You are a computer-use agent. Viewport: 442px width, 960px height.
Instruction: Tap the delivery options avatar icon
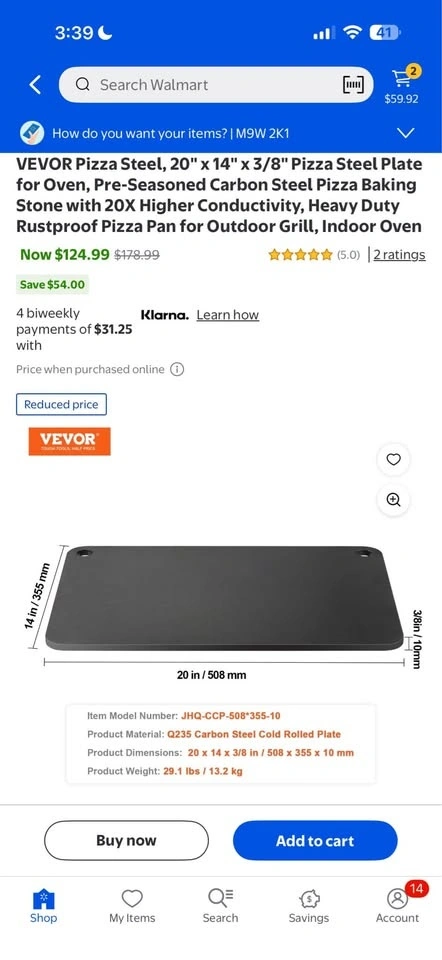click(32, 133)
